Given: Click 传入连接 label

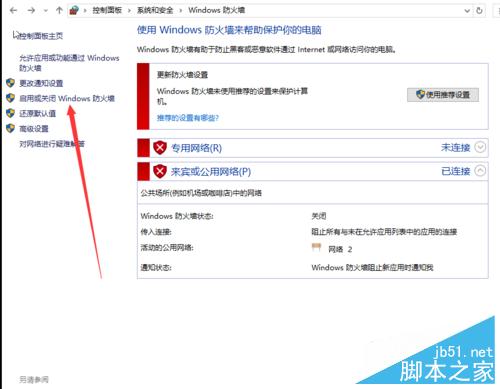Looking at the screenshot, I should 156,232.
